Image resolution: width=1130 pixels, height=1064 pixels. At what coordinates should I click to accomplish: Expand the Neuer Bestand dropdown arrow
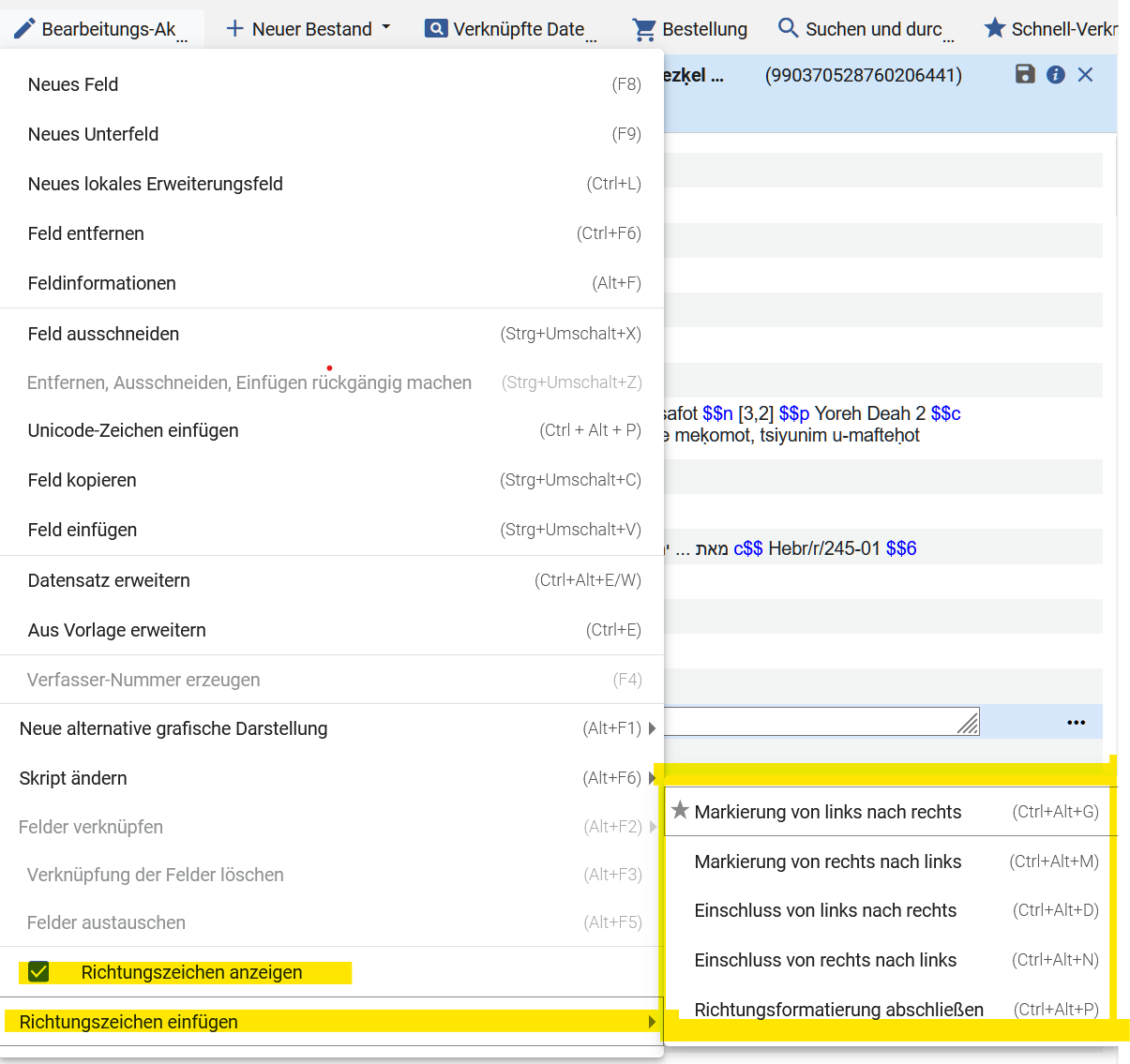point(385,28)
